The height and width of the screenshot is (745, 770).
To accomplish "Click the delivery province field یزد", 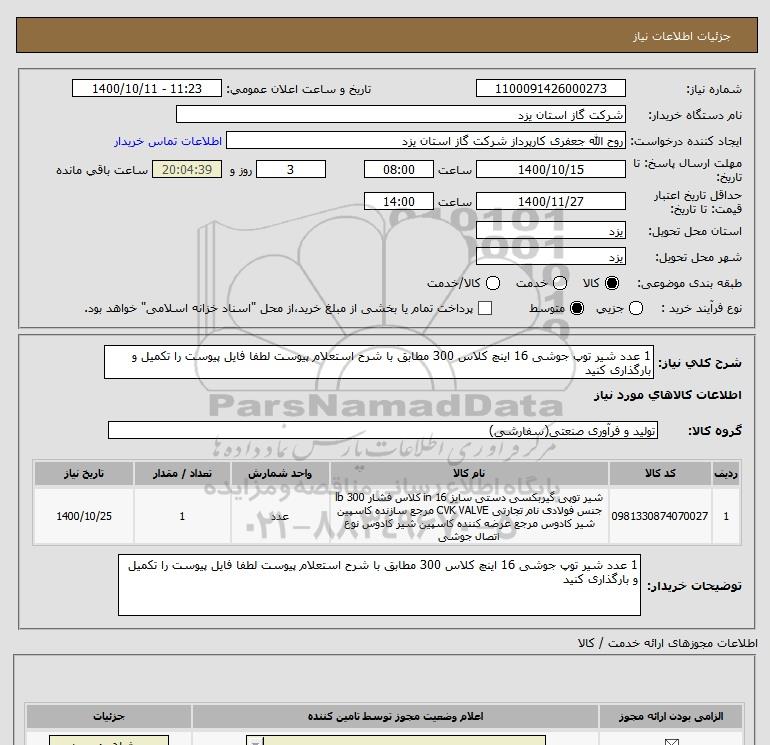I will pyautogui.click(x=550, y=230).
